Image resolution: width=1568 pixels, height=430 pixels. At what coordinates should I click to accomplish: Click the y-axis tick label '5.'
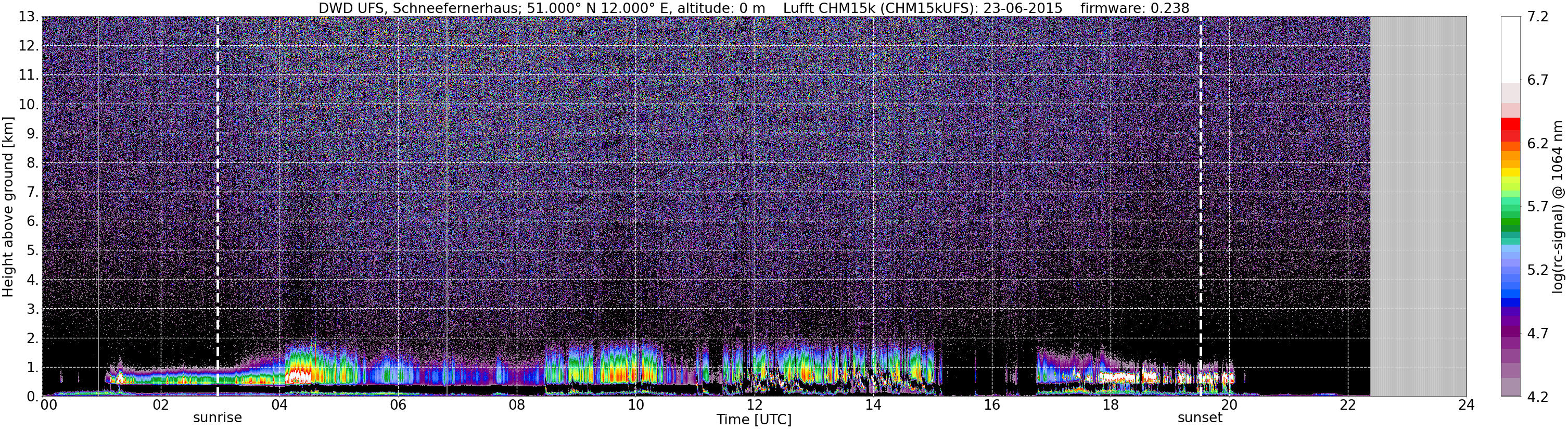click(32, 251)
